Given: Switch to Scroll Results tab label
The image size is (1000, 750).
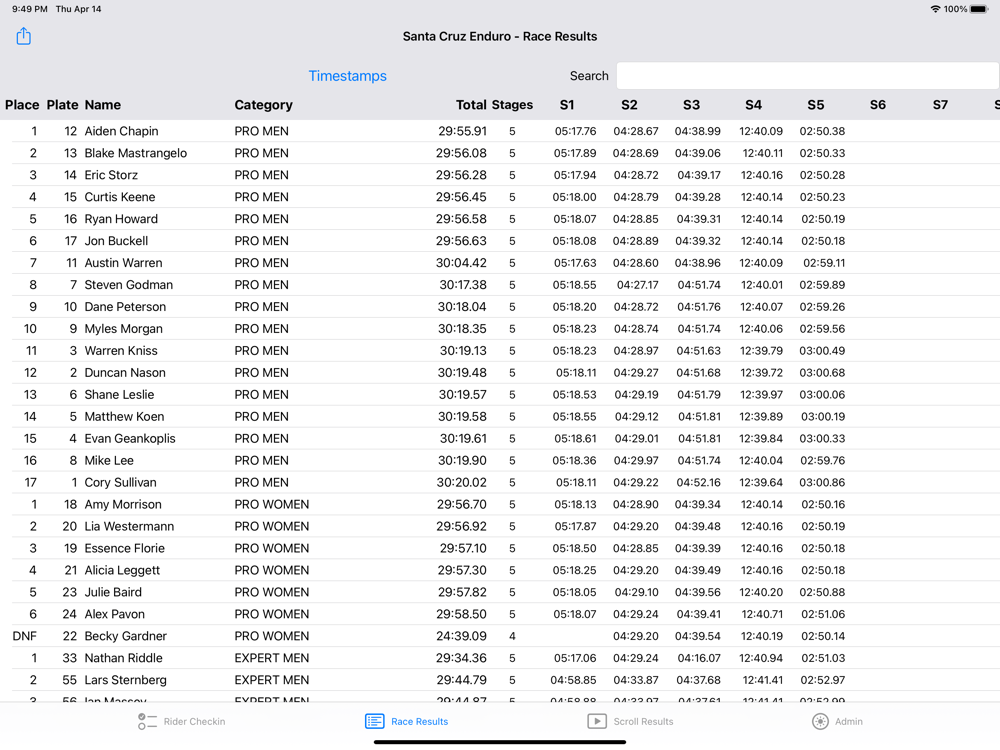Looking at the screenshot, I should [643, 721].
